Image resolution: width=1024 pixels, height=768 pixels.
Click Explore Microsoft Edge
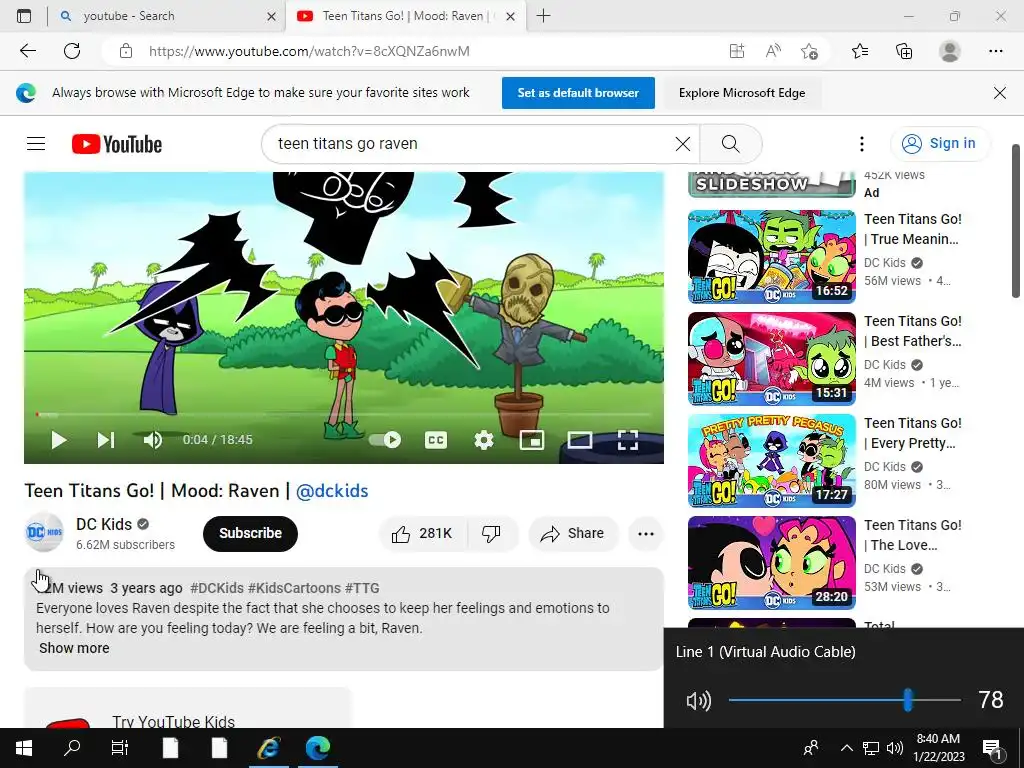pyautogui.click(x=742, y=93)
